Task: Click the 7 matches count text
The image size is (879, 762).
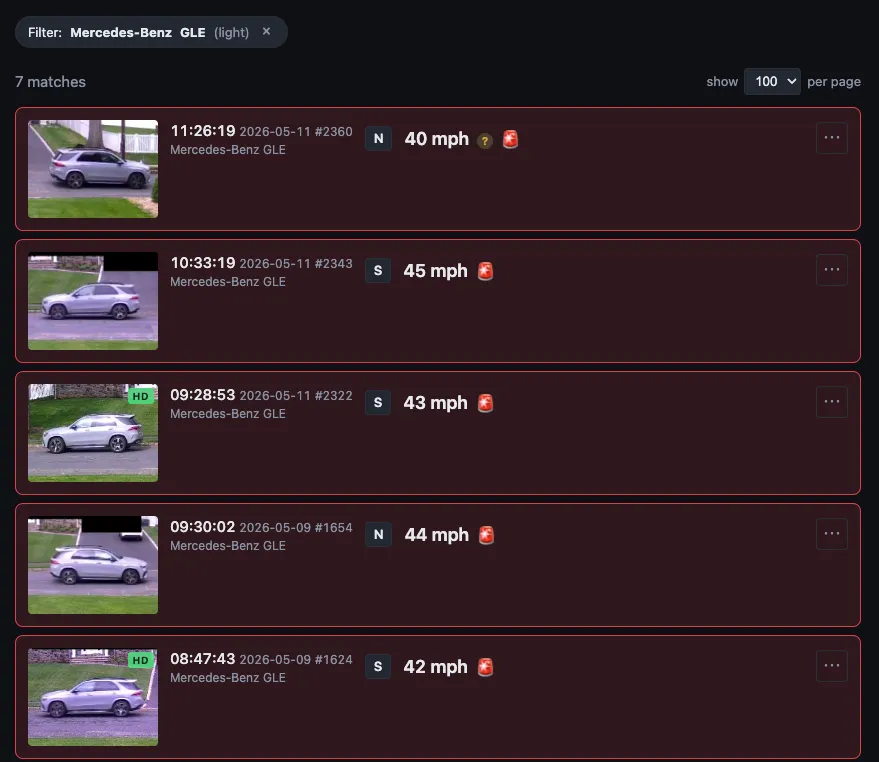Action: tap(50, 82)
